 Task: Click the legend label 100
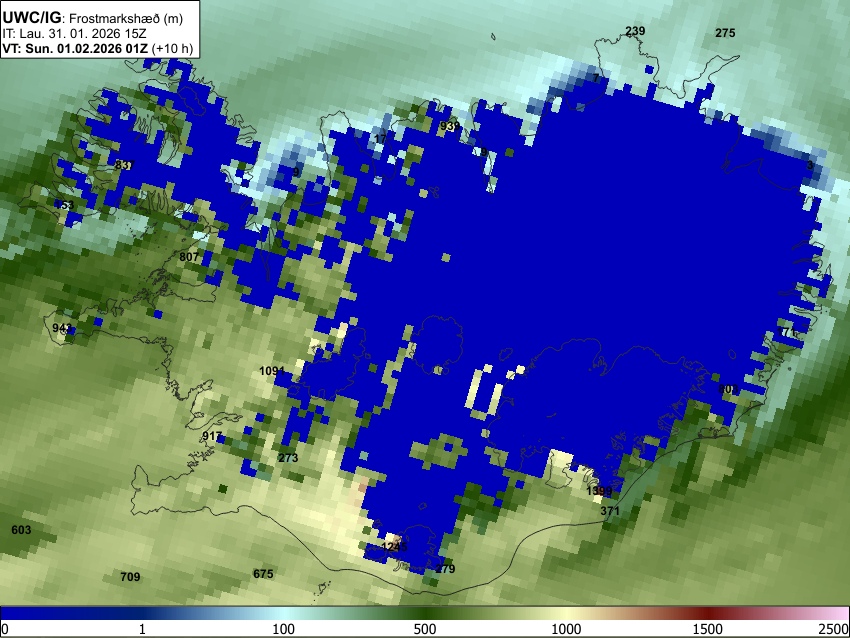tap(283, 629)
